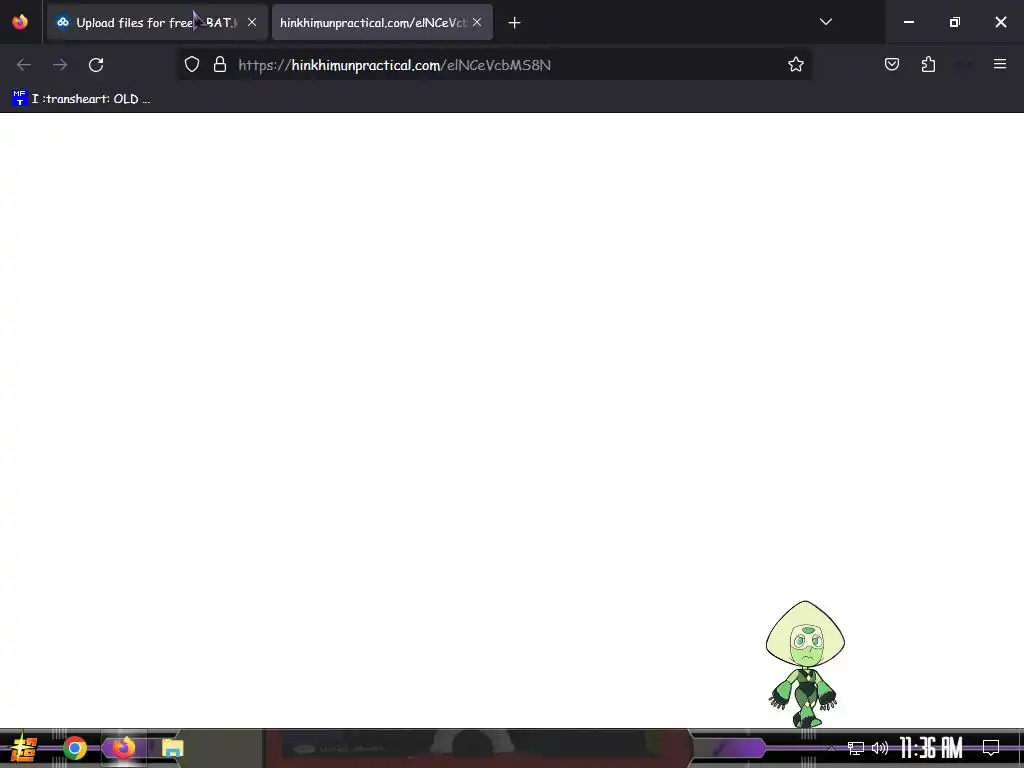Switch to the Upload files for free tab
Viewport: 1024px width, 768px height.
[x=157, y=22]
